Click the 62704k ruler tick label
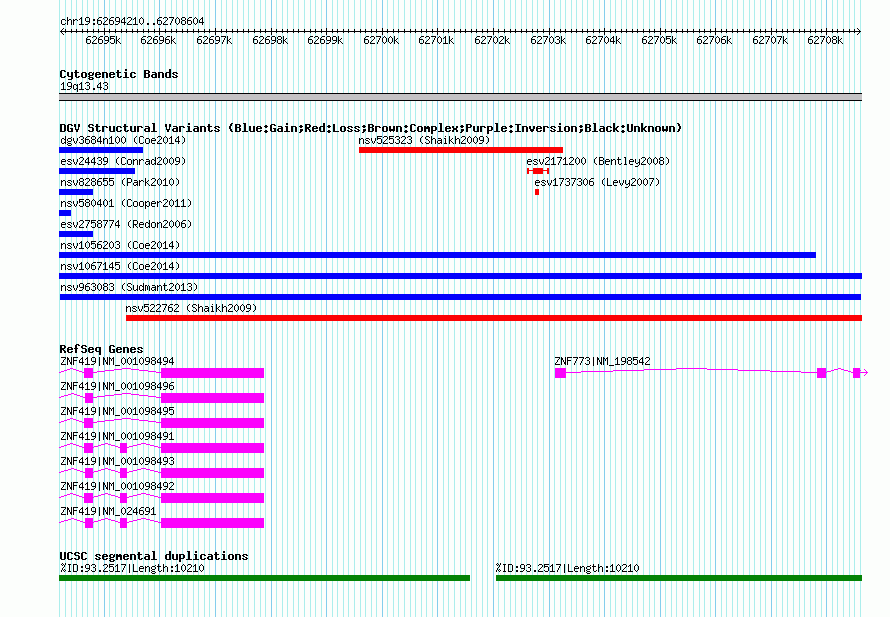This screenshot has width=890, height=617. [603, 40]
